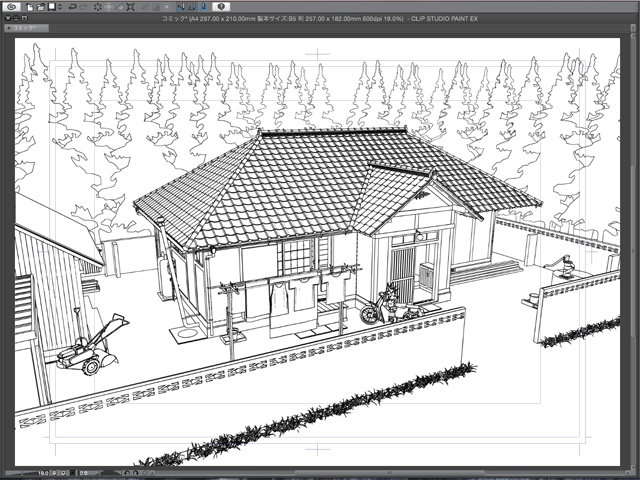Click the 19.0 zoom value field
The height and width of the screenshot is (480, 640).
[x=43, y=473]
